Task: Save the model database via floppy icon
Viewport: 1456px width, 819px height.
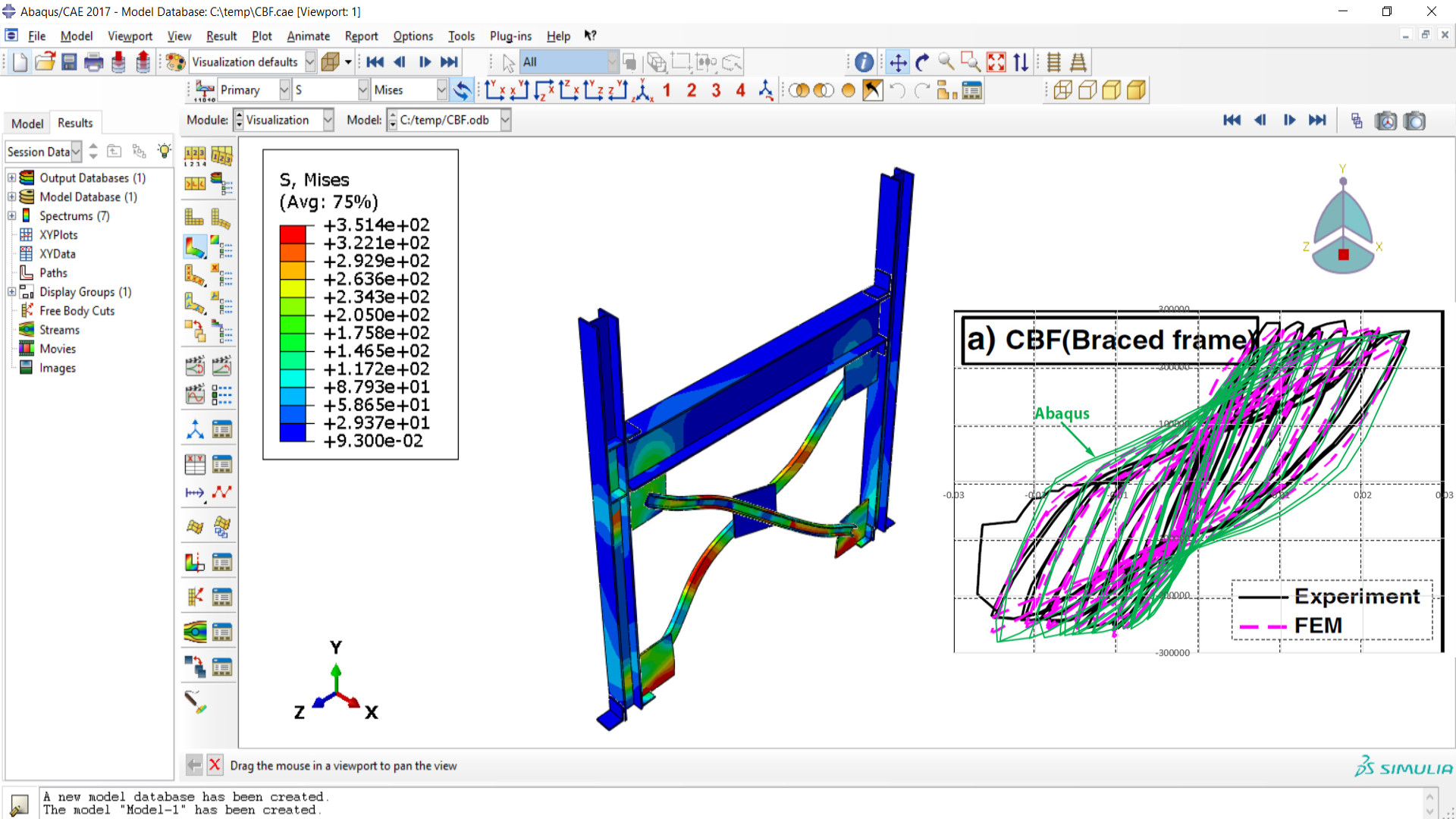Action: [x=69, y=62]
